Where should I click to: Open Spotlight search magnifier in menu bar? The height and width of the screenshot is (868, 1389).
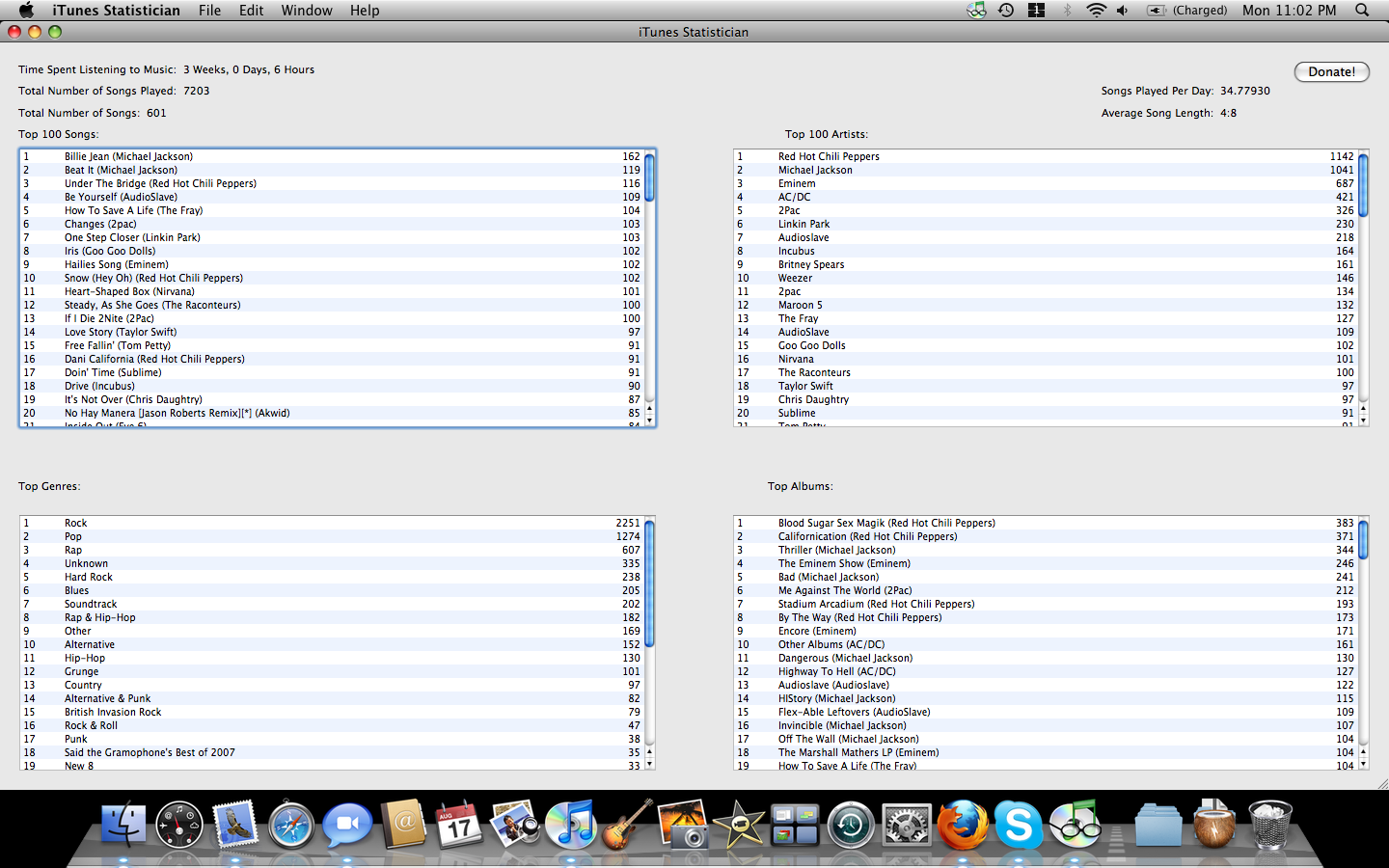point(1362,10)
